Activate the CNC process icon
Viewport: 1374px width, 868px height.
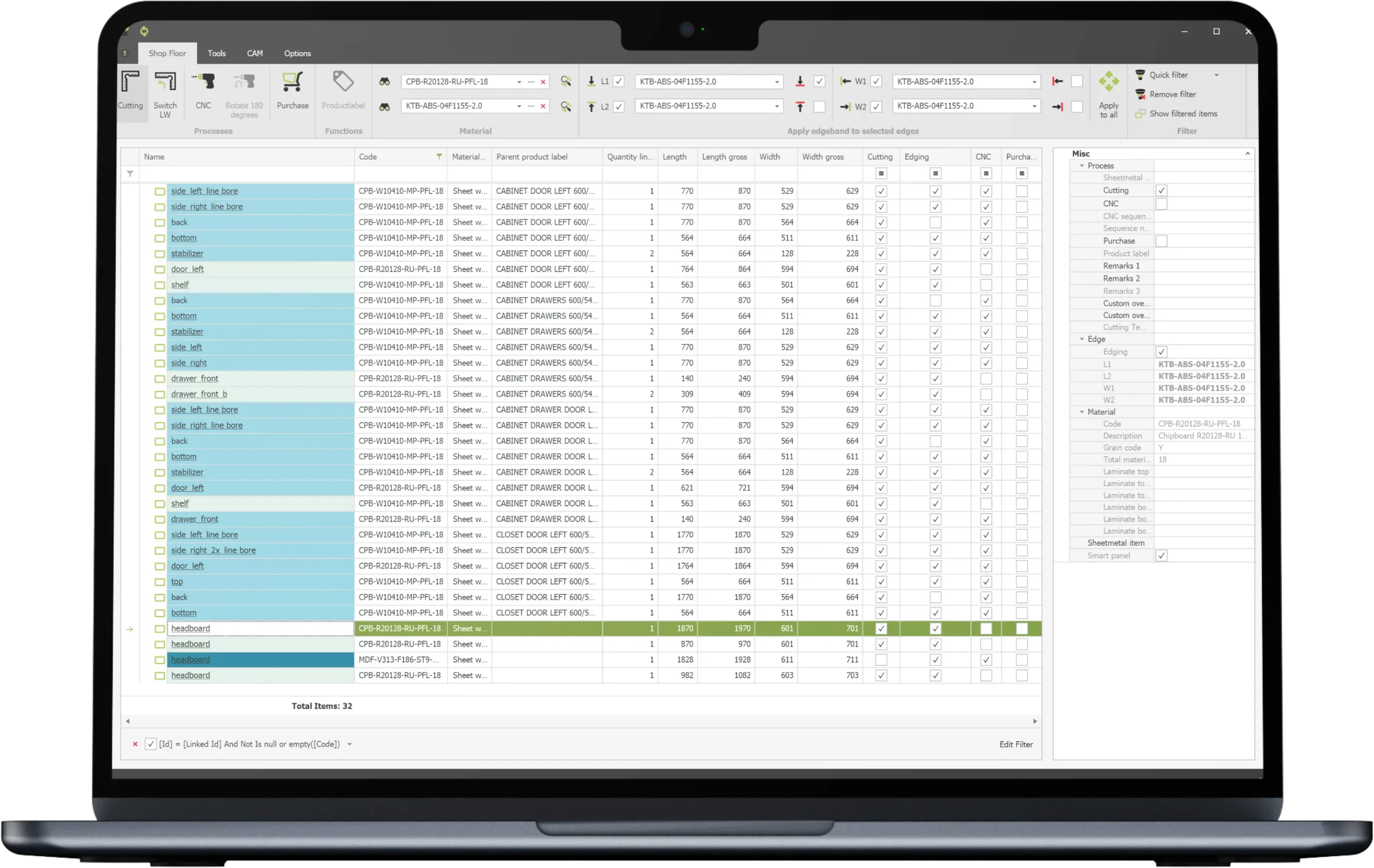pyautogui.click(x=203, y=83)
